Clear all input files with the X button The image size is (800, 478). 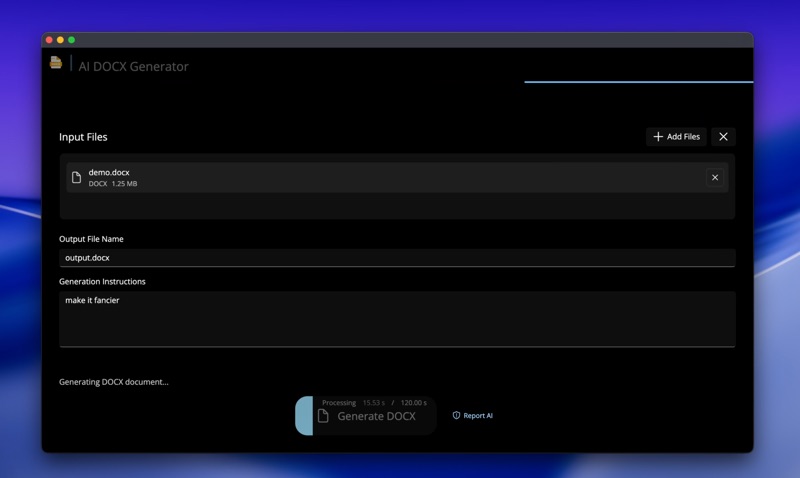pyautogui.click(x=723, y=137)
